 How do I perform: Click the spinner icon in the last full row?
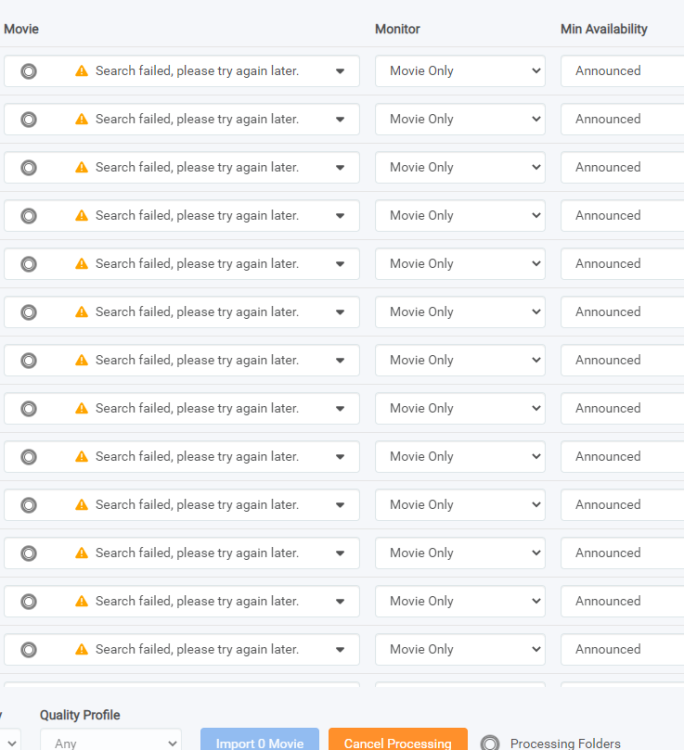click(x=29, y=650)
